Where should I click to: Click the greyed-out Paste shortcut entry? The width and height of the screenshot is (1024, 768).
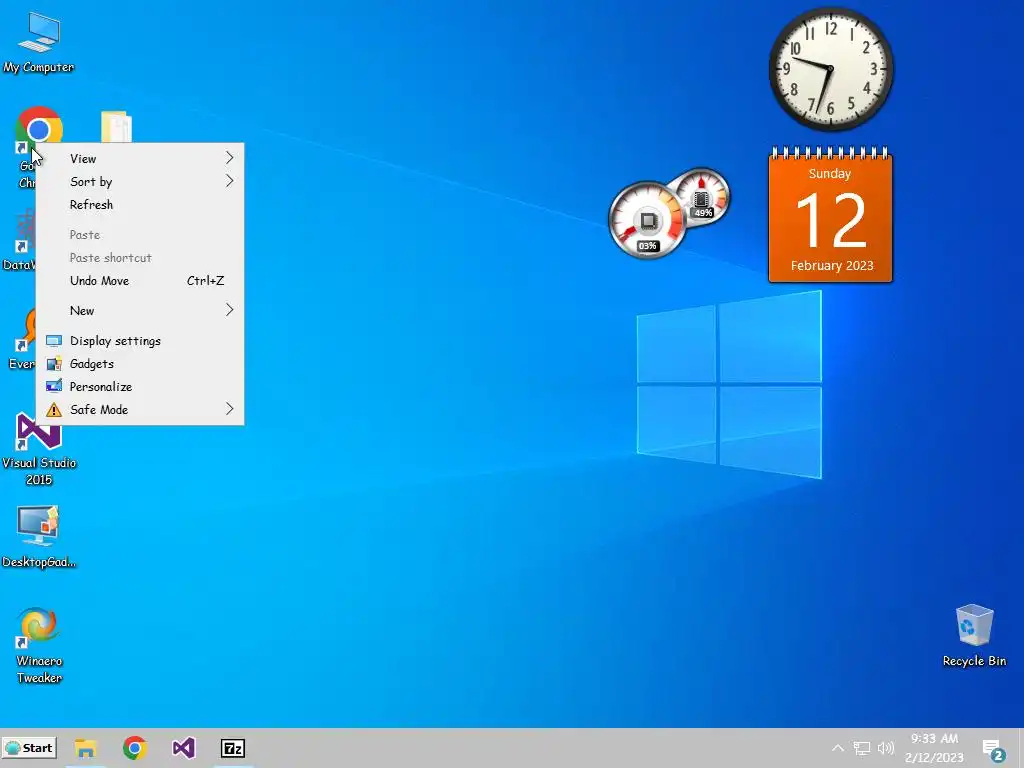click(x=140, y=257)
